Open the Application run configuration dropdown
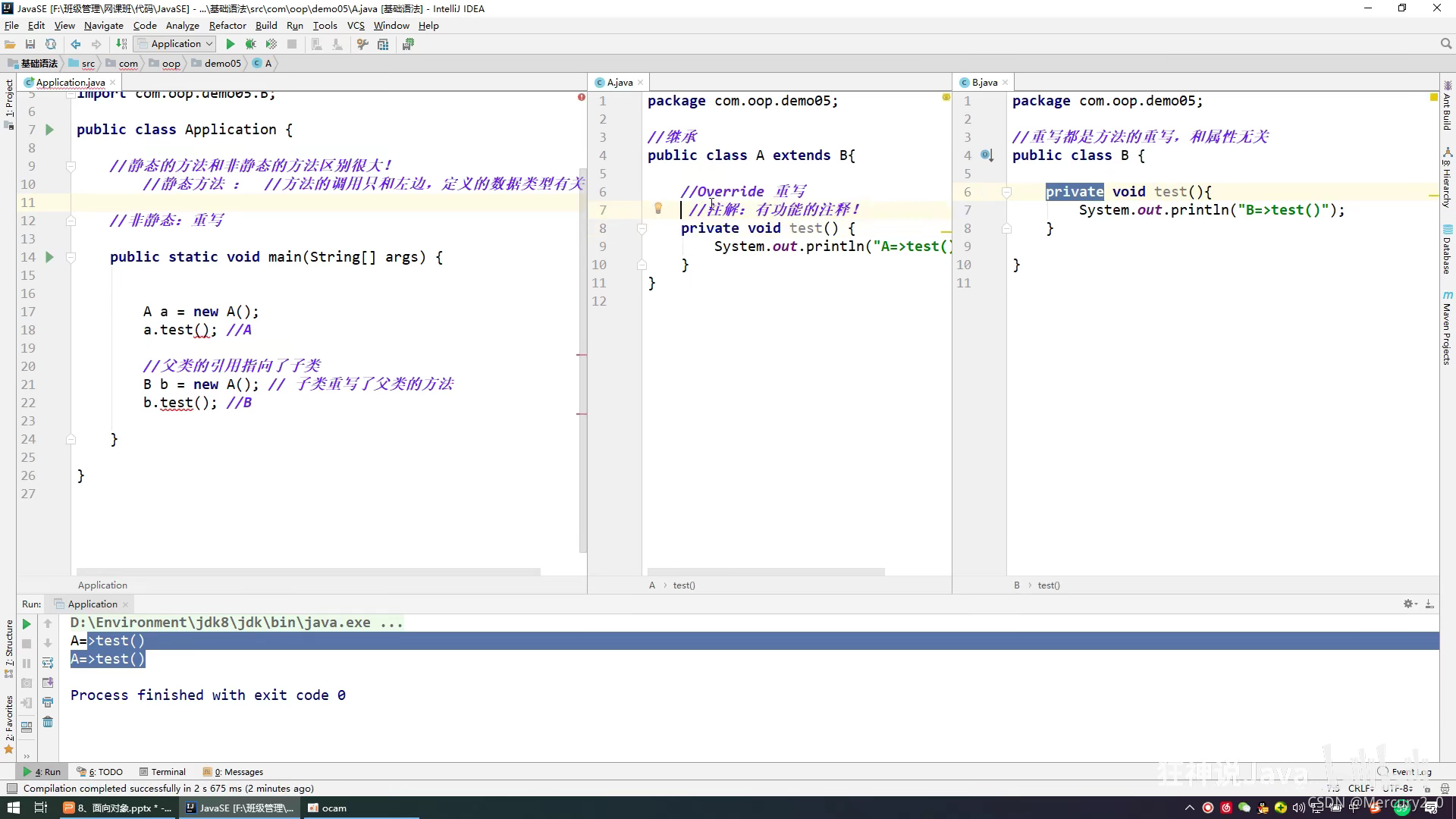This screenshot has height=819, width=1456. tap(175, 44)
